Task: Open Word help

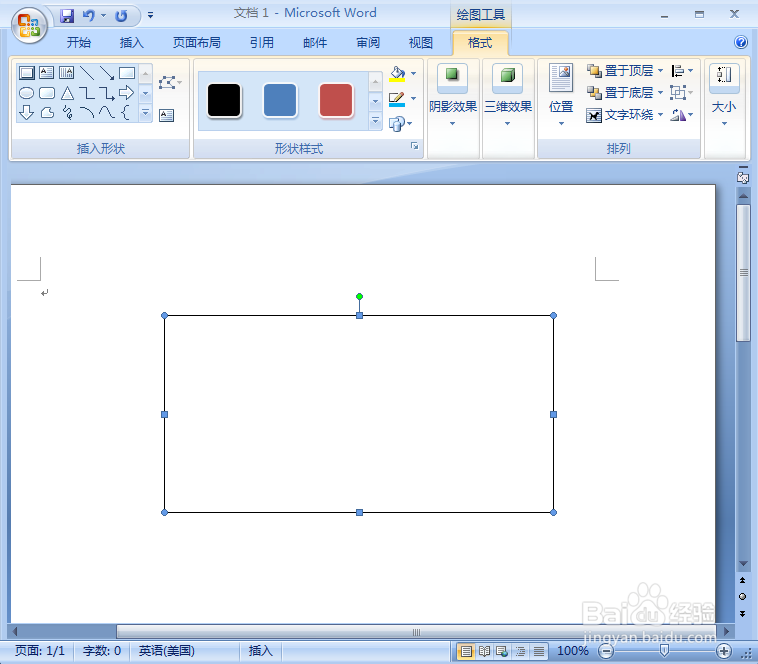Action: click(741, 42)
